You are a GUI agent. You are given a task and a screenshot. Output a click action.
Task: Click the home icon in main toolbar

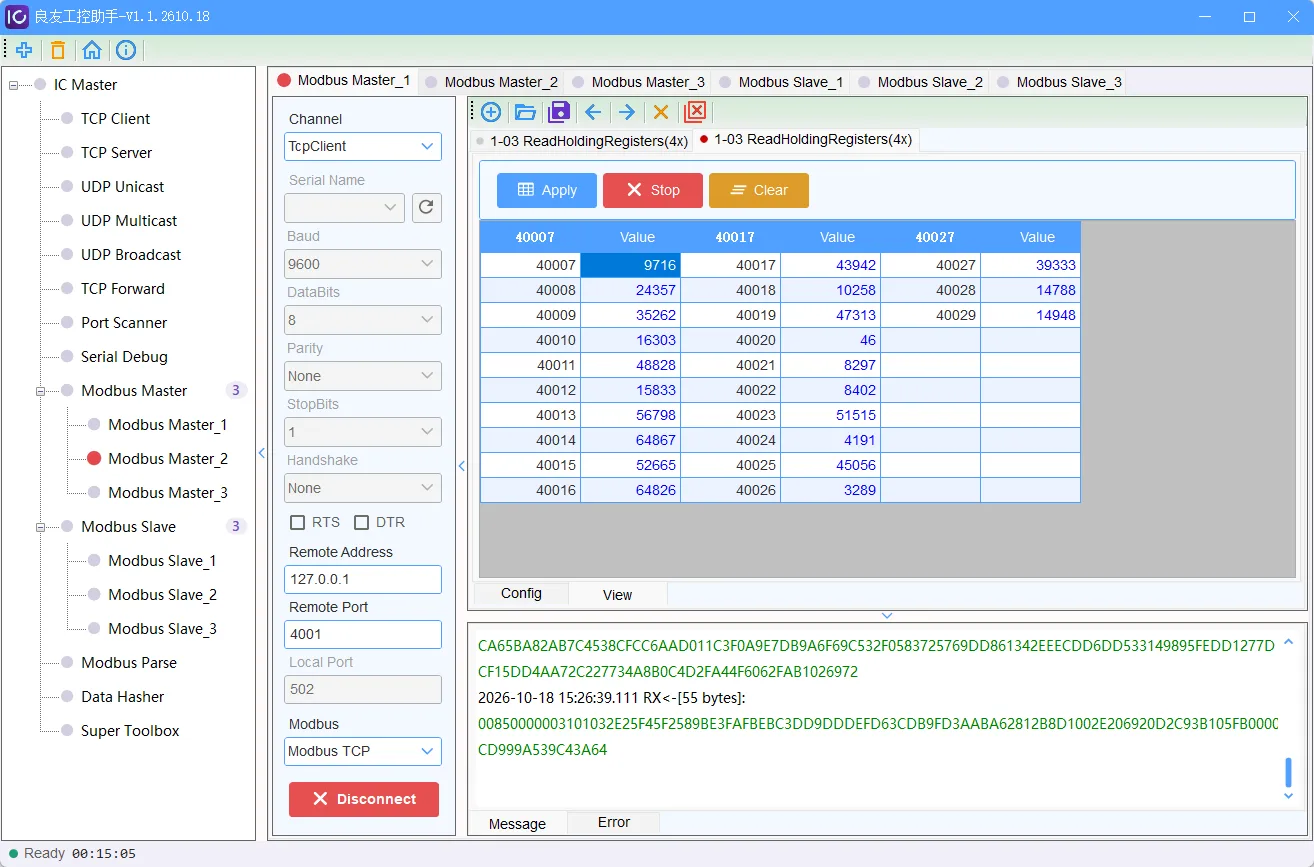tap(92, 50)
